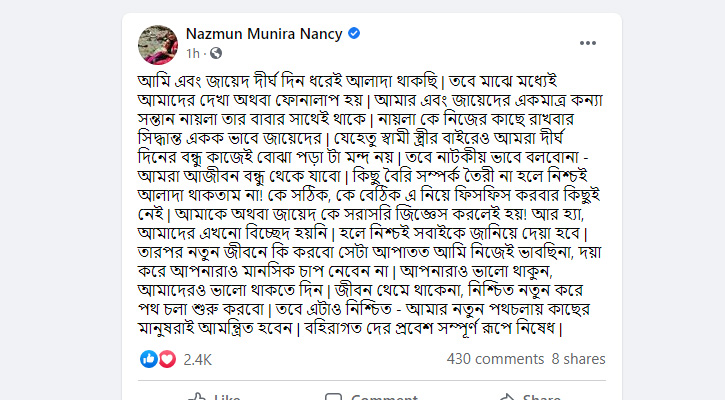View the 2.4K reactions count list
725x400 pixels.
point(198,358)
